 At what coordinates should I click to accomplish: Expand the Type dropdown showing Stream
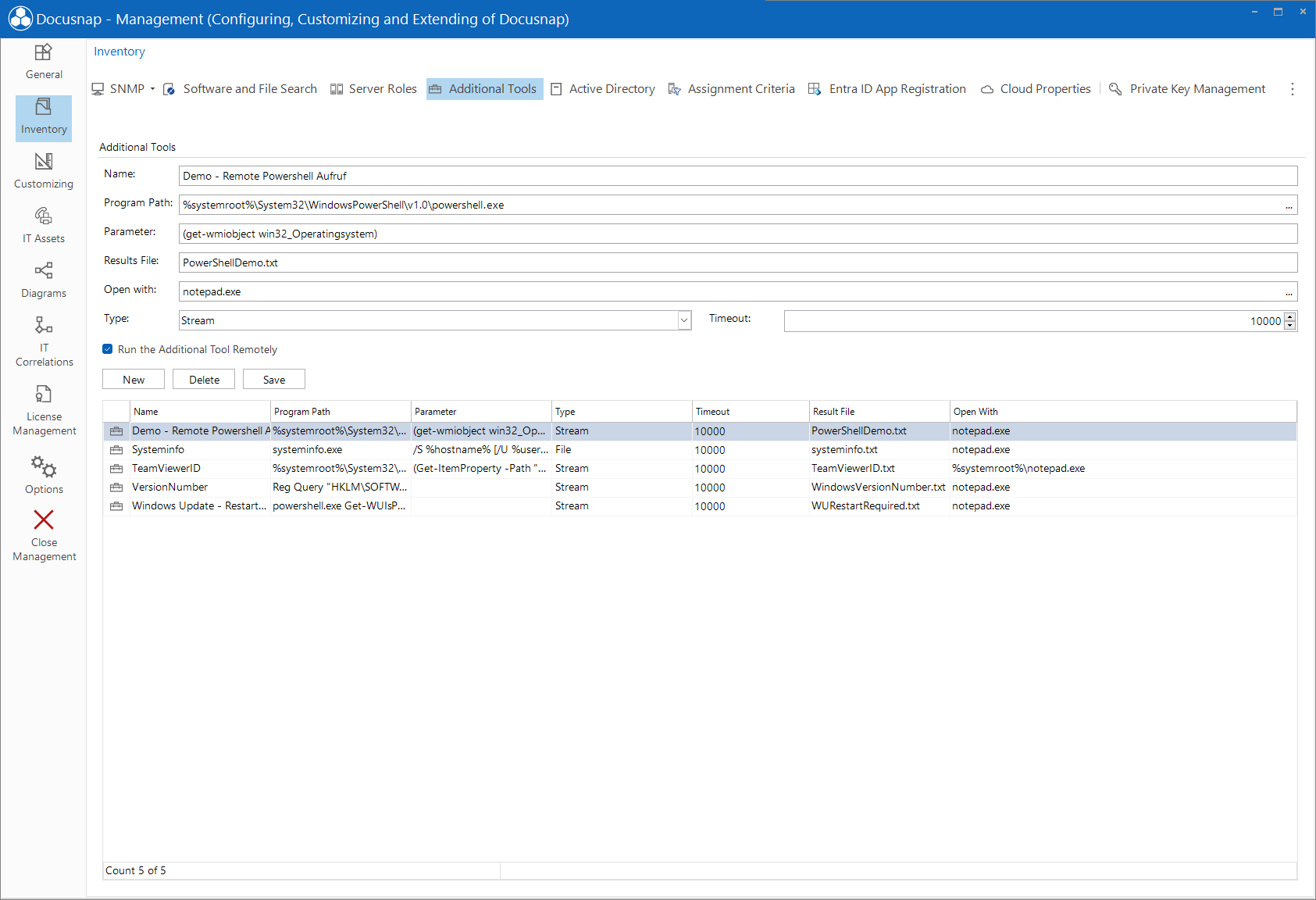click(x=684, y=320)
